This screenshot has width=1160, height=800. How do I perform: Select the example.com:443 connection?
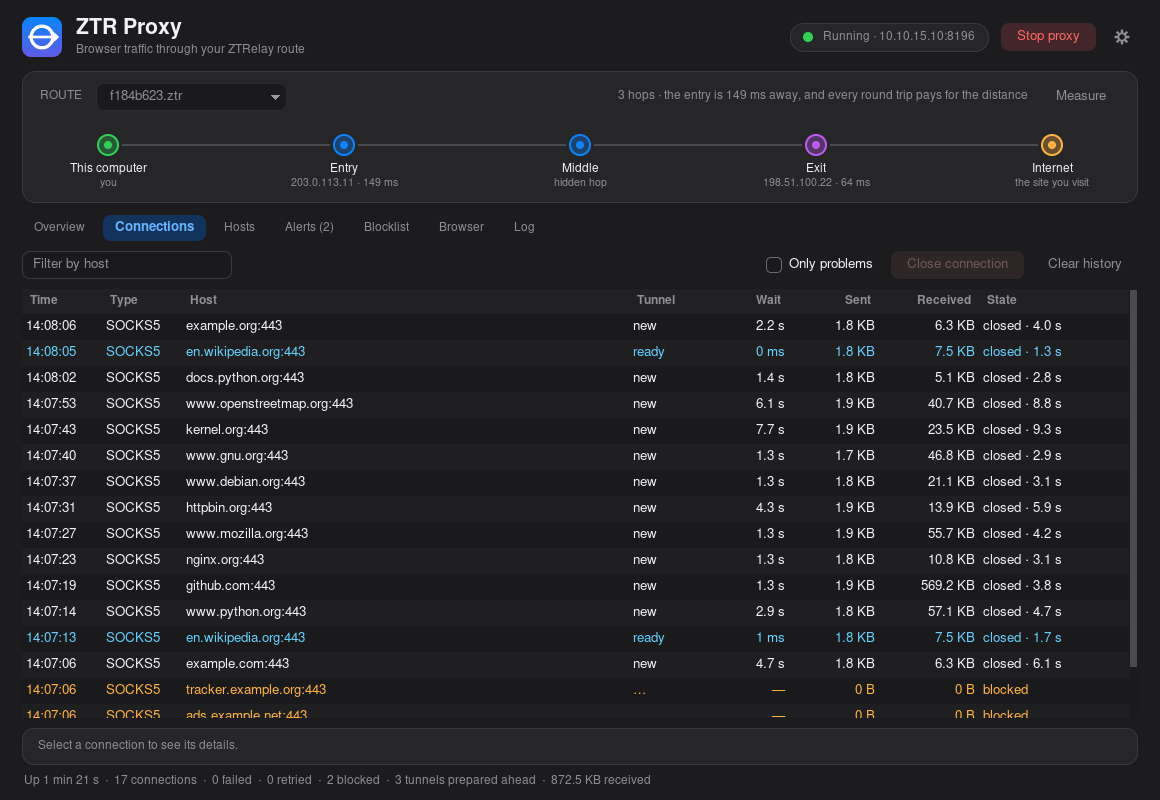(x=576, y=664)
